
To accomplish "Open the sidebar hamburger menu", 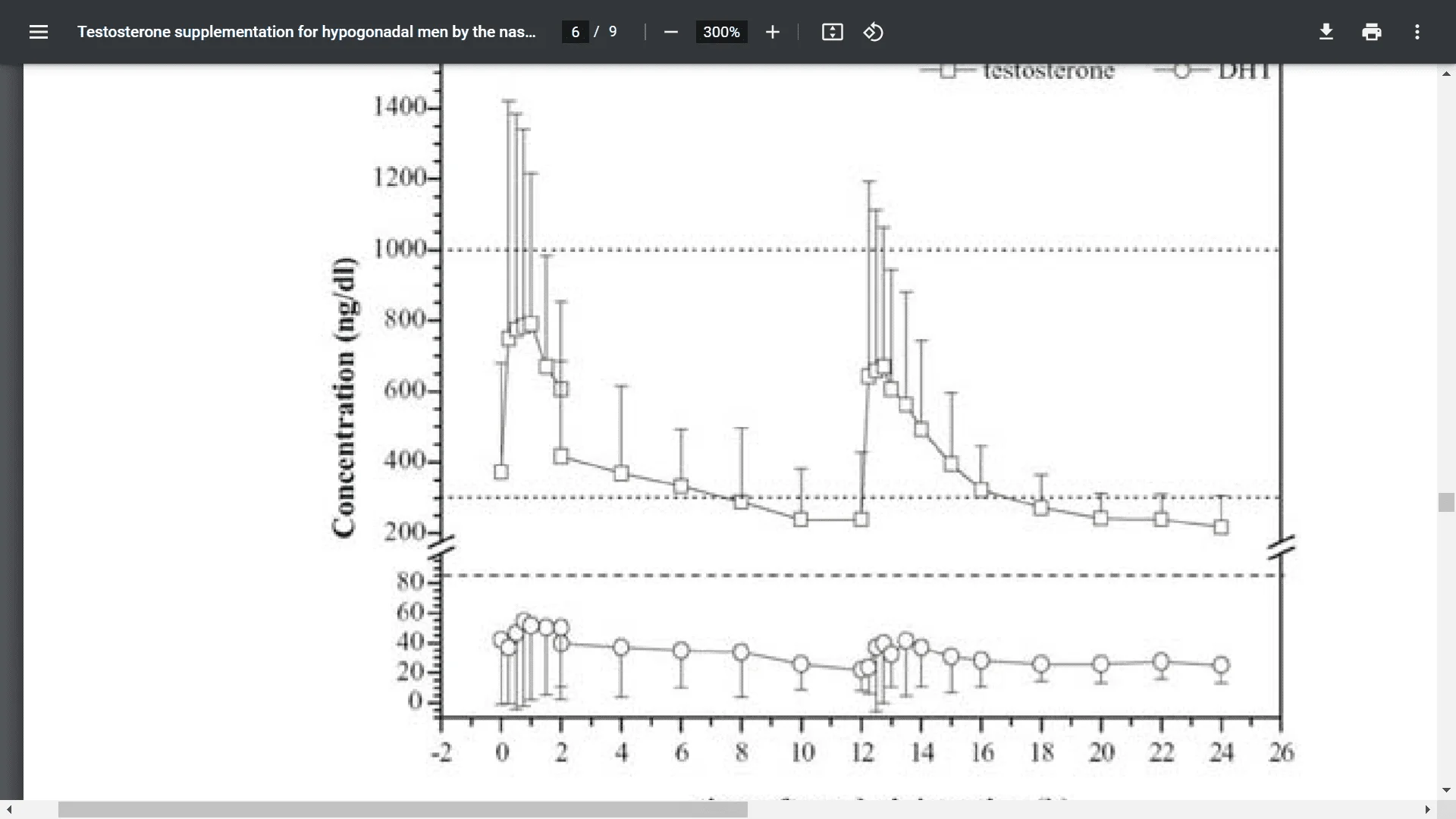I will [38, 32].
